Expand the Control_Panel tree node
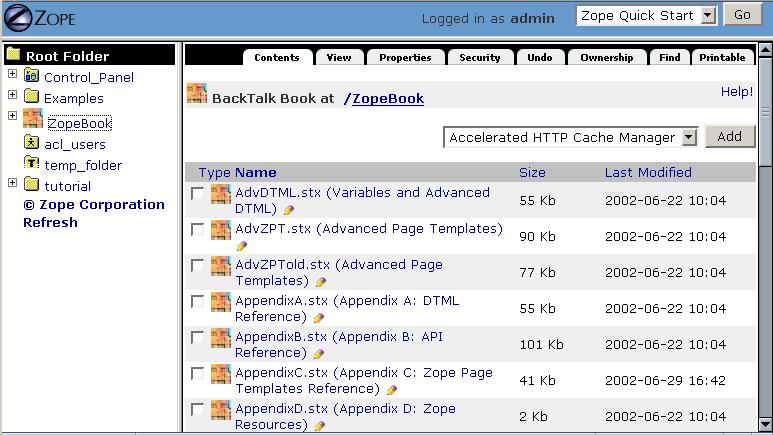Screen dimensions: 773x435 click(x=12, y=73)
